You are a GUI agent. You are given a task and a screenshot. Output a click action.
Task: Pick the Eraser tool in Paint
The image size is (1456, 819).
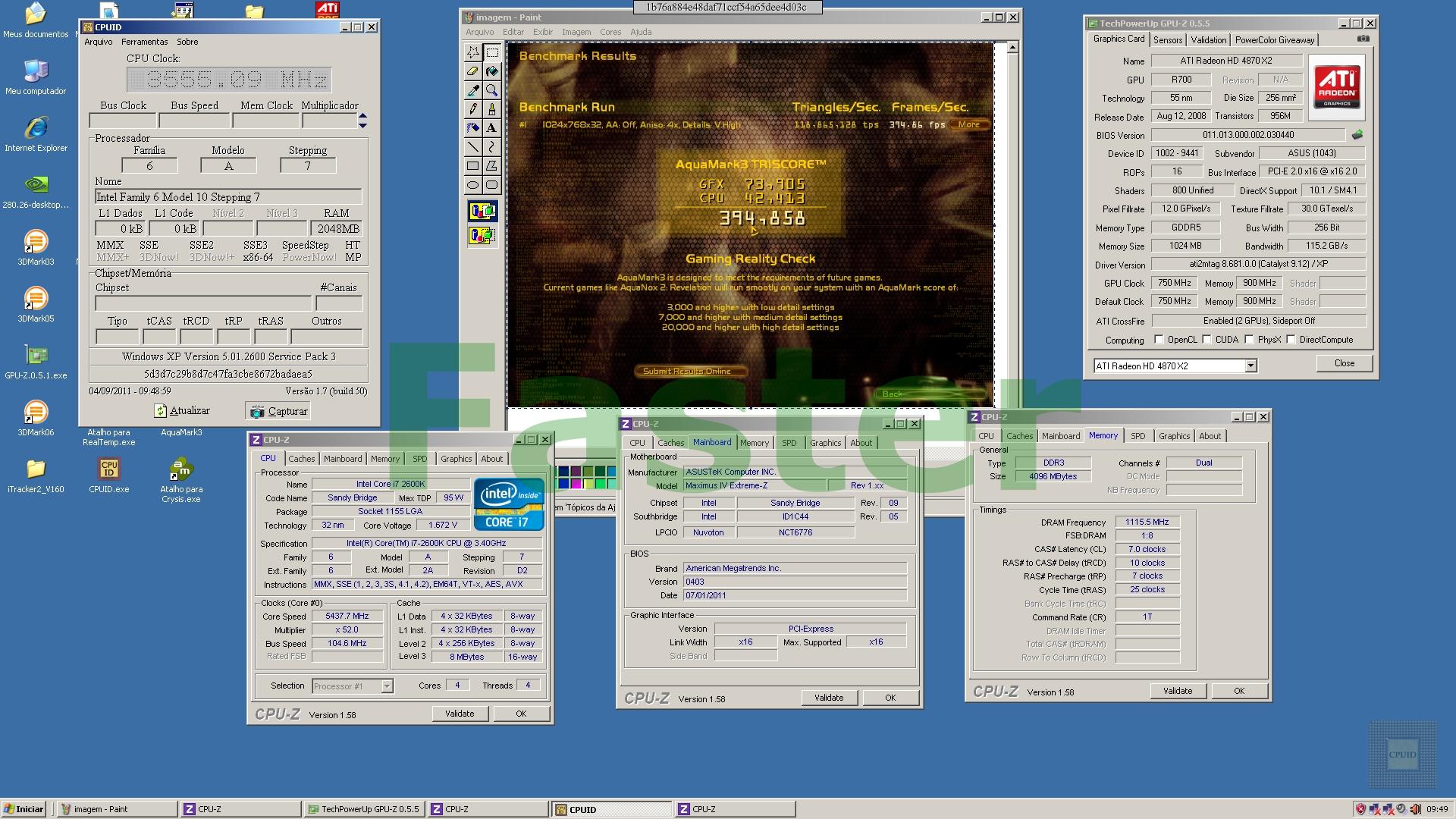473,71
